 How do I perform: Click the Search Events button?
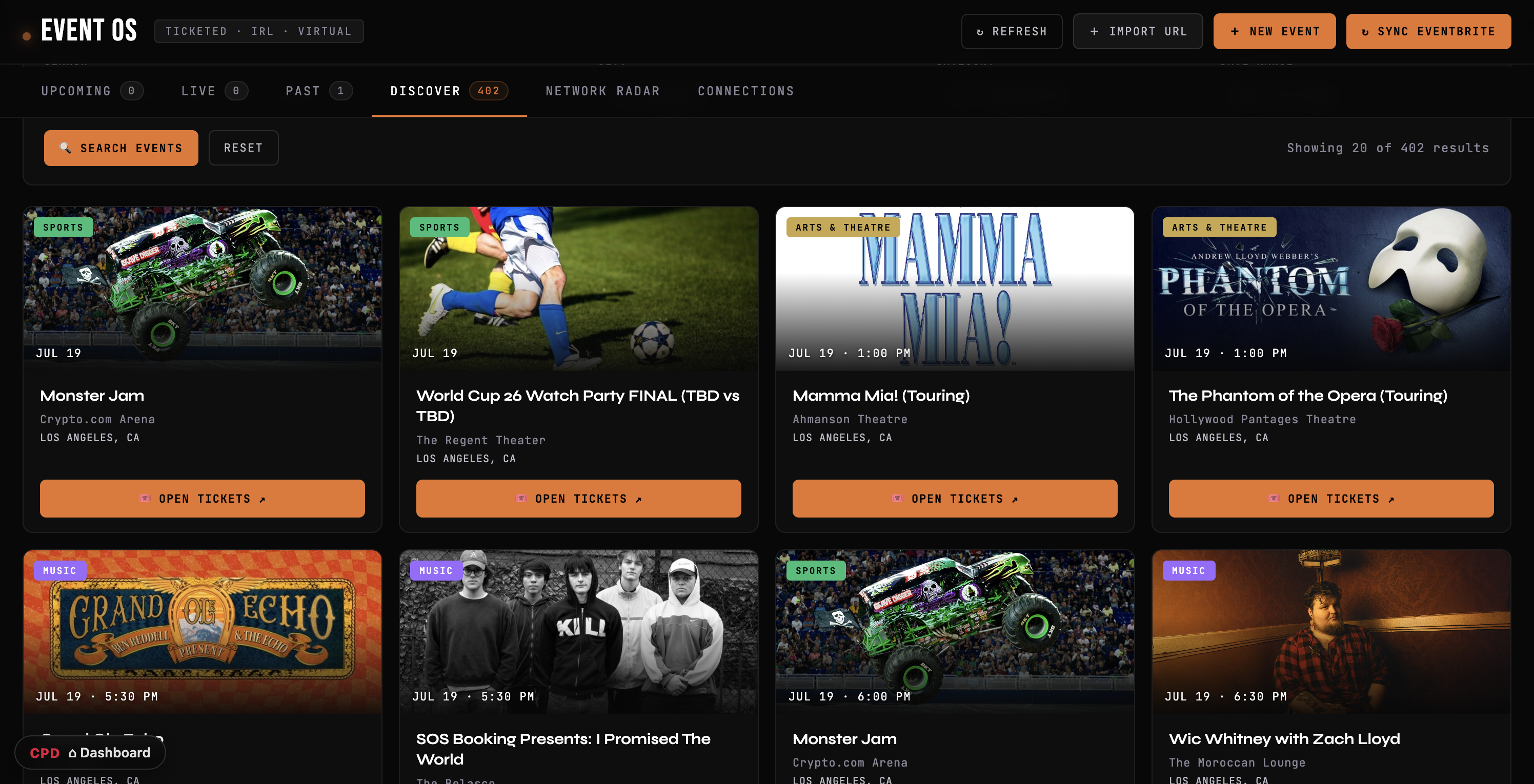click(x=121, y=148)
